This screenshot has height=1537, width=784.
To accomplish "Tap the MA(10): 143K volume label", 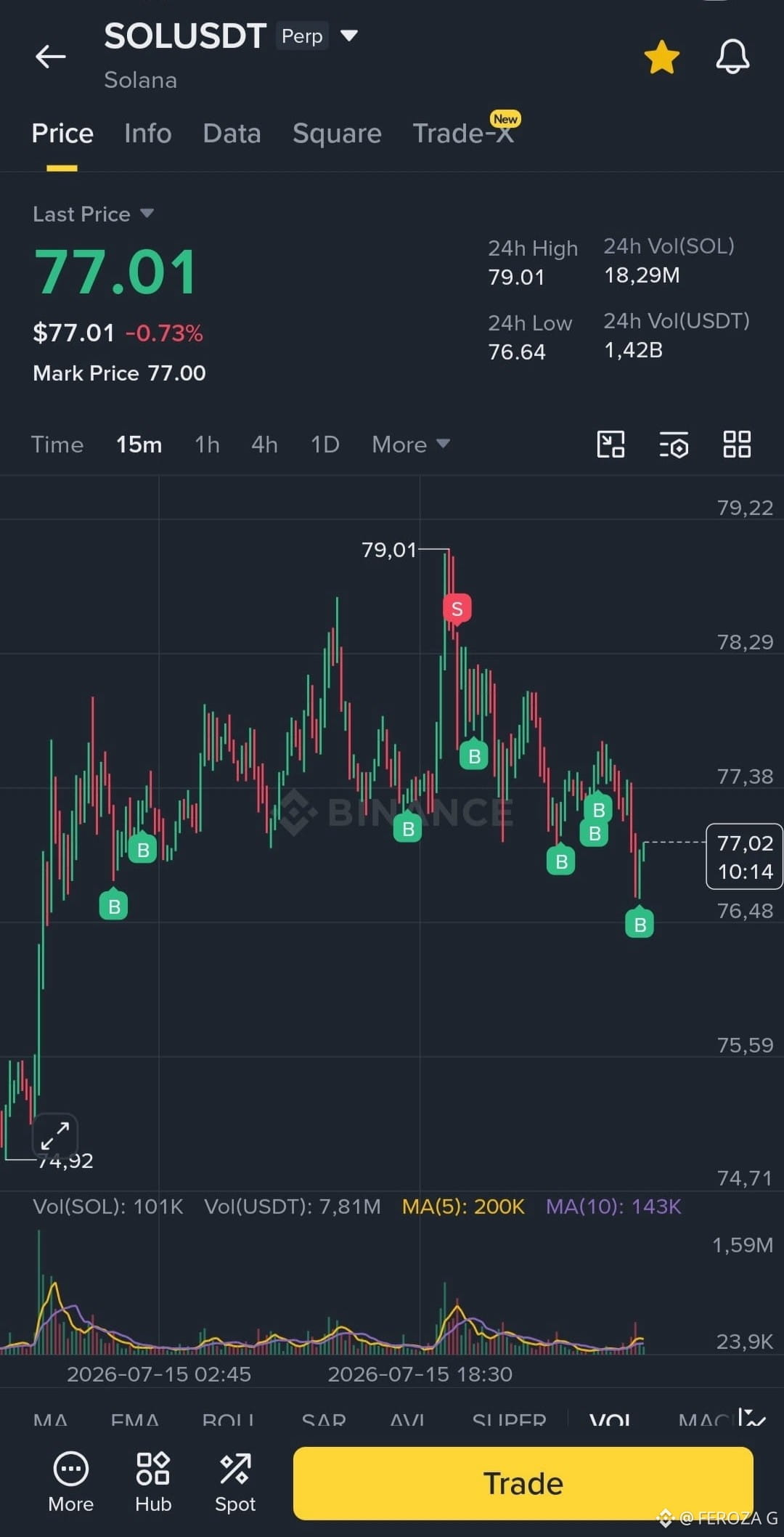I will coord(613,1207).
